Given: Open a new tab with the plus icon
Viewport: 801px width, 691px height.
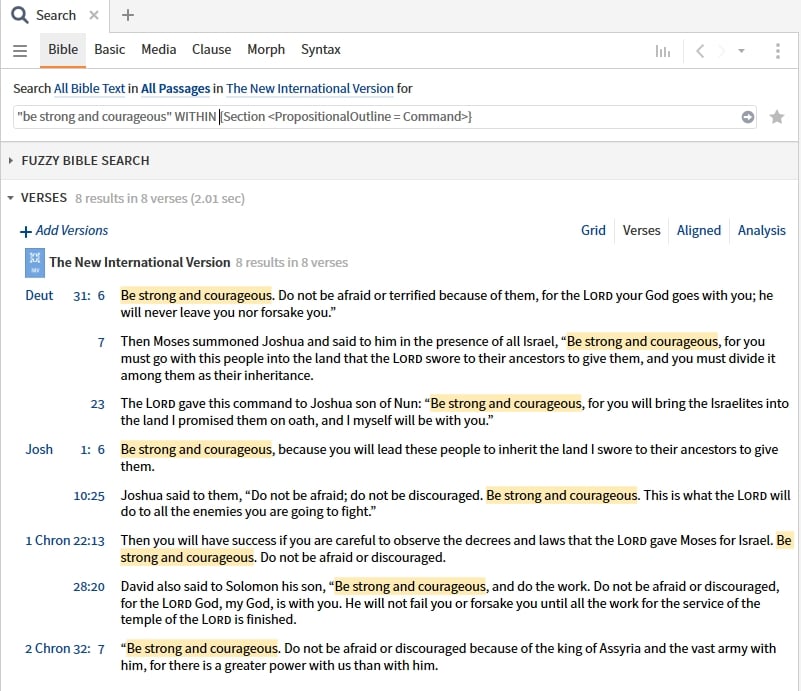Looking at the screenshot, I should pos(128,15).
